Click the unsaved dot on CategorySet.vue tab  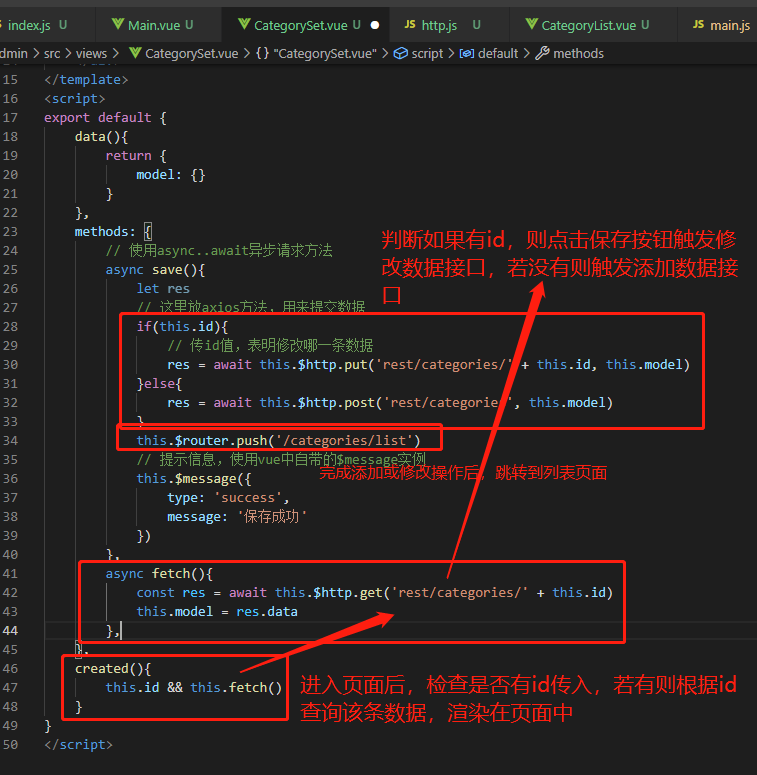click(375, 25)
